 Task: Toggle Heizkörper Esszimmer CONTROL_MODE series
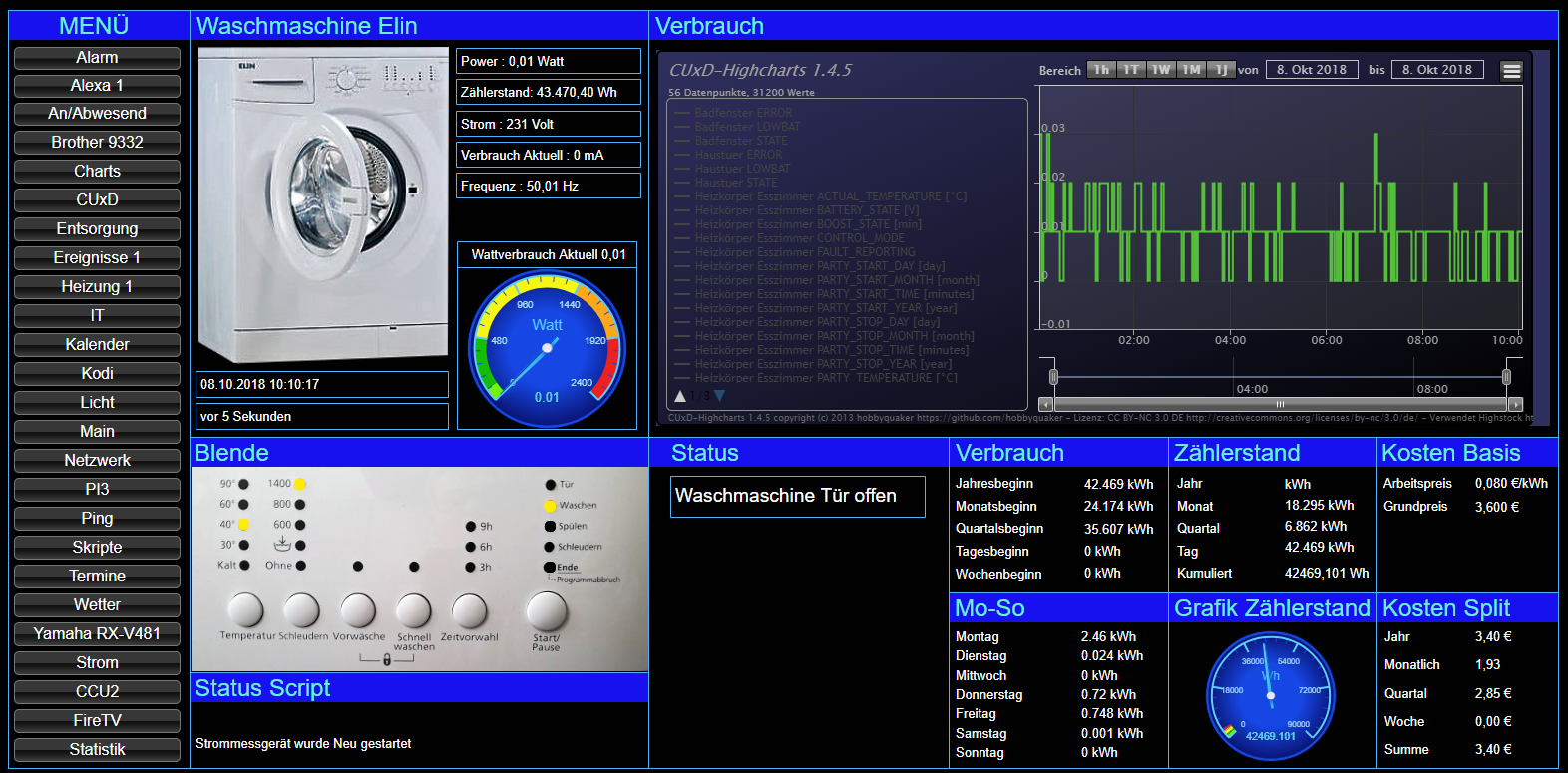[790, 238]
